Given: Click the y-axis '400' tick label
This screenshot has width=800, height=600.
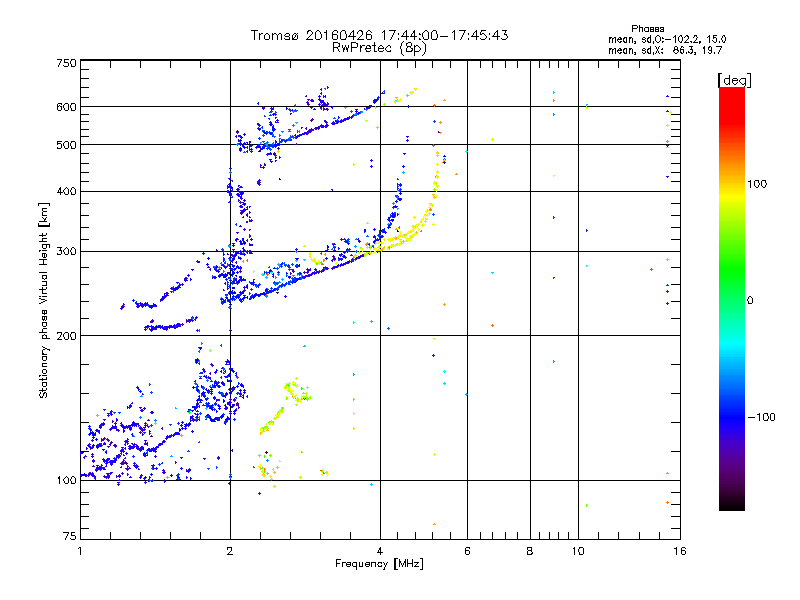Looking at the screenshot, I should pyautogui.click(x=66, y=191).
